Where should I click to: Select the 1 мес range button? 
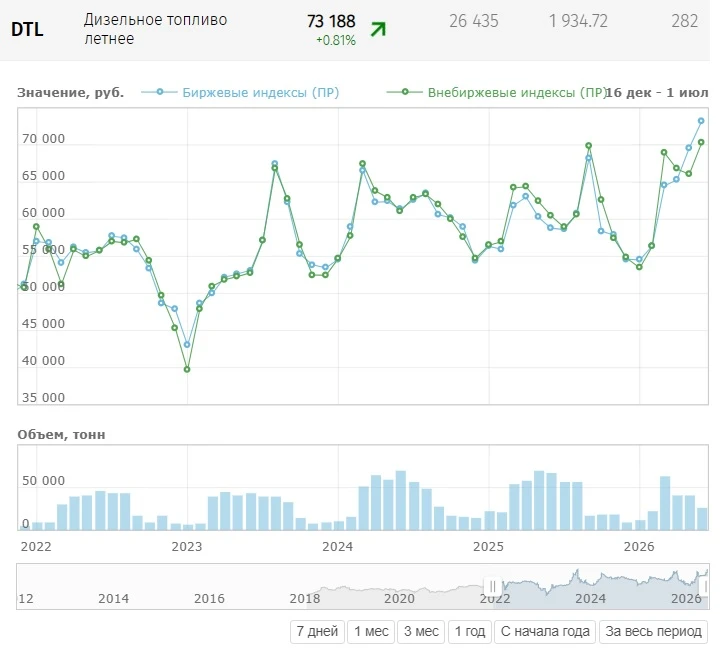pos(371,631)
